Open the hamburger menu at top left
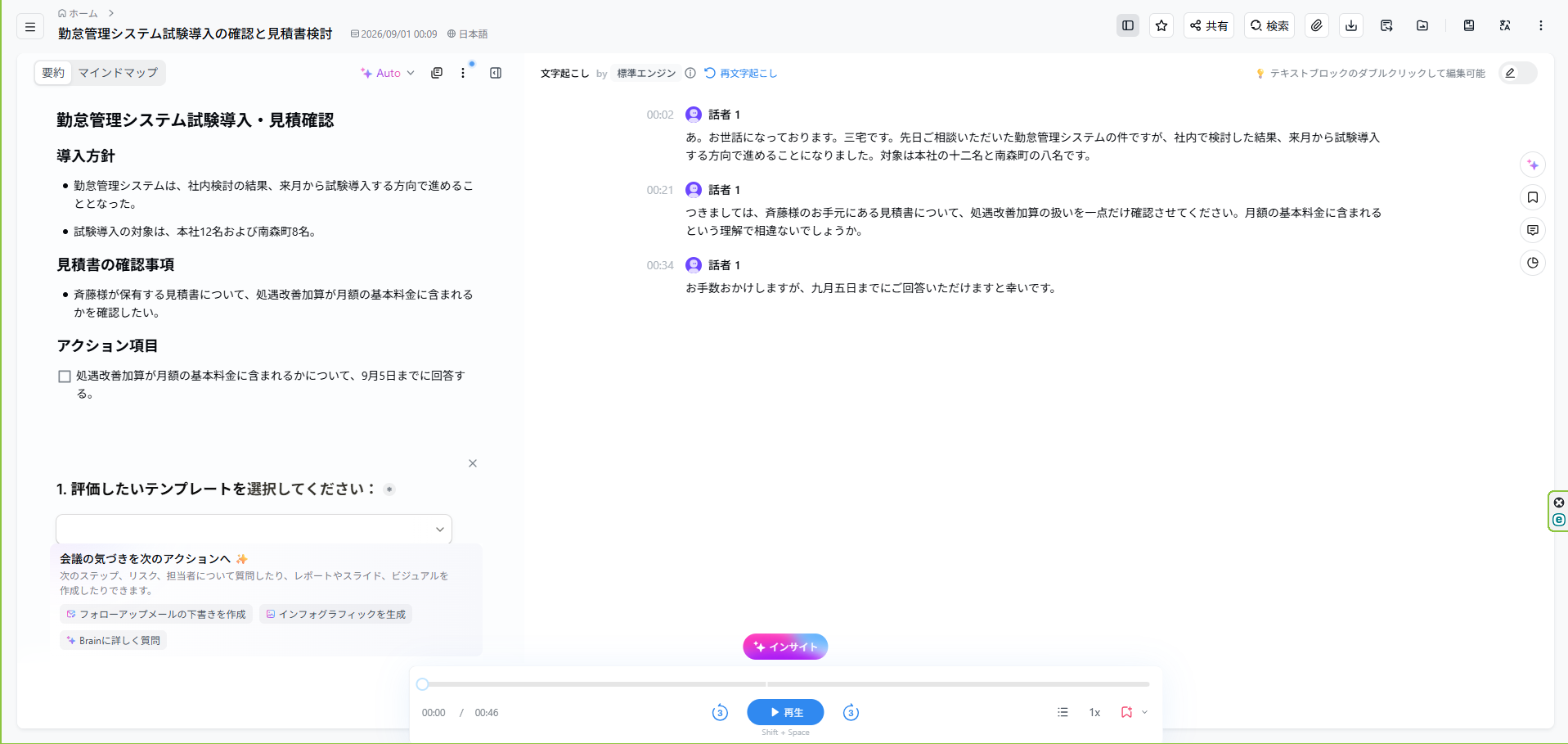Viewport: 1568px width, 744px height. click(x=30, y=27)
